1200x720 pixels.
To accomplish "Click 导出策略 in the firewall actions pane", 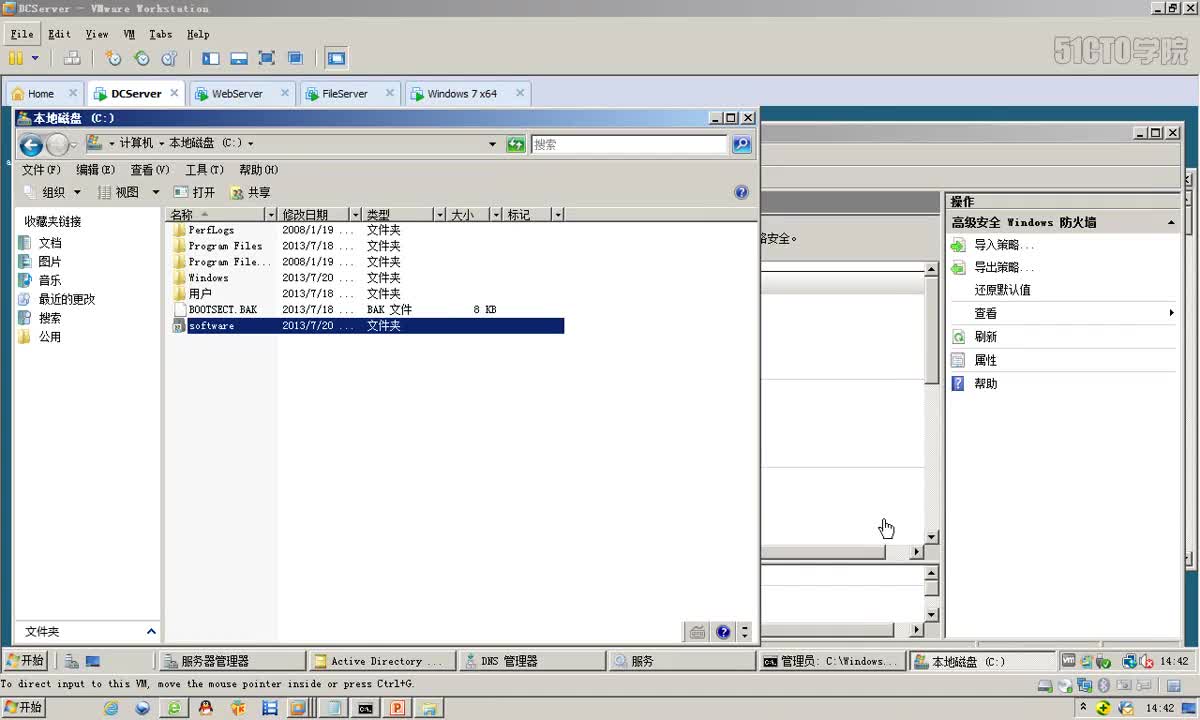I will click(x=1004, y=268).
